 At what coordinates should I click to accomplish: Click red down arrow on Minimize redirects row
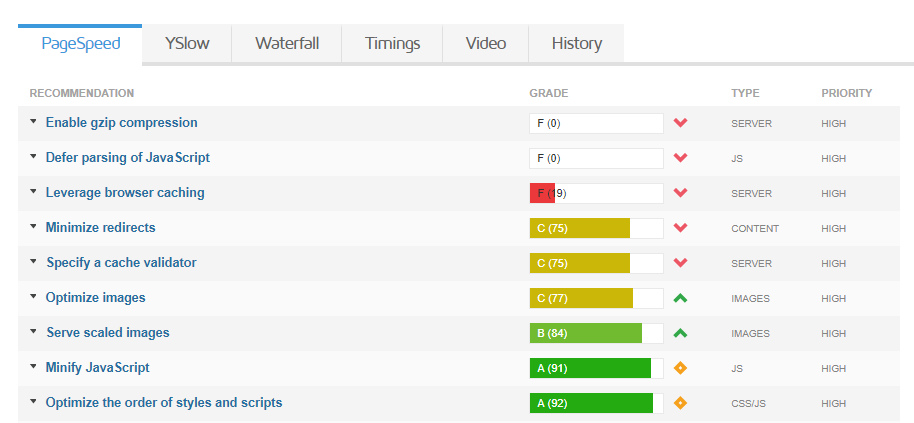point(680,228)
